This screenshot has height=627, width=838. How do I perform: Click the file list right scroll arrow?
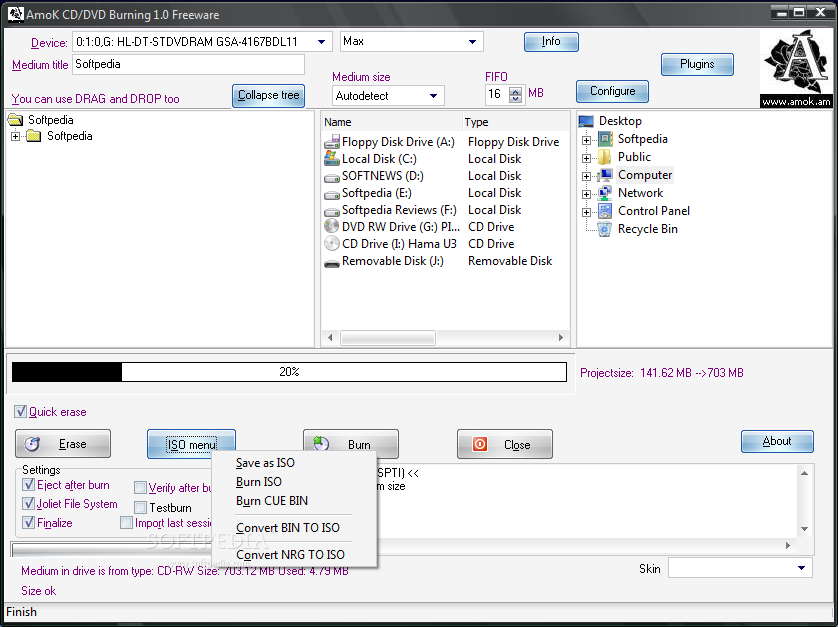click(561, 338)
